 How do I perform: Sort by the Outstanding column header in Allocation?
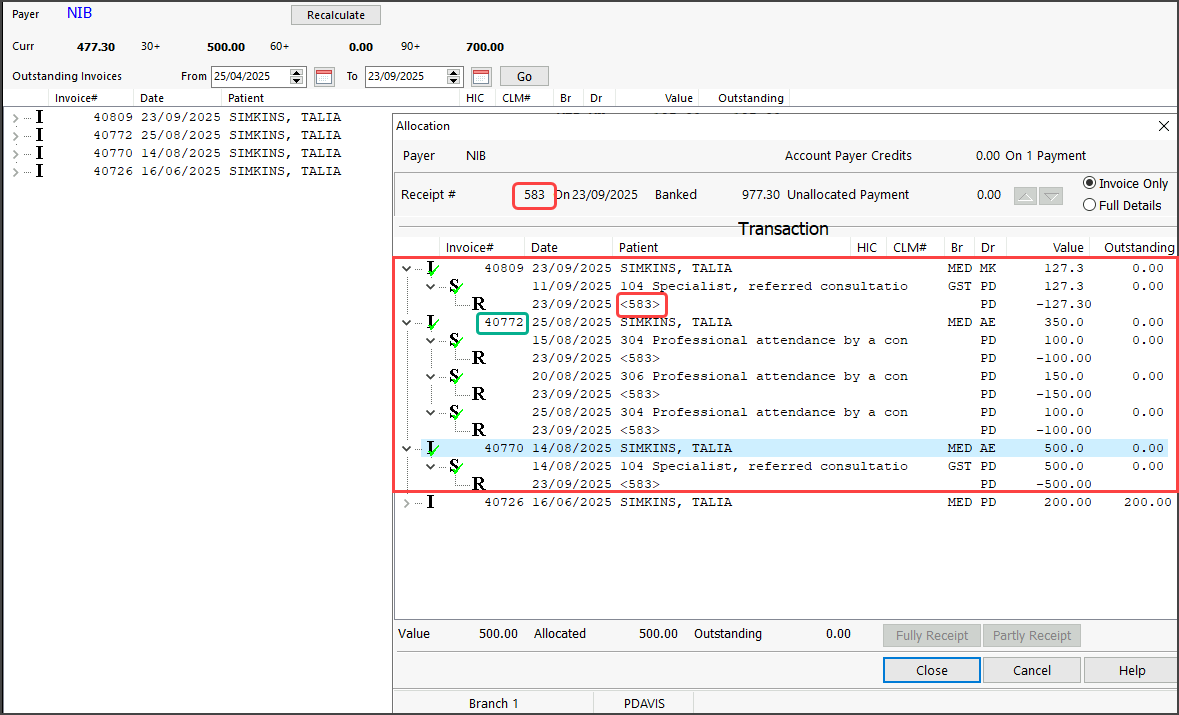[1138, 247]
